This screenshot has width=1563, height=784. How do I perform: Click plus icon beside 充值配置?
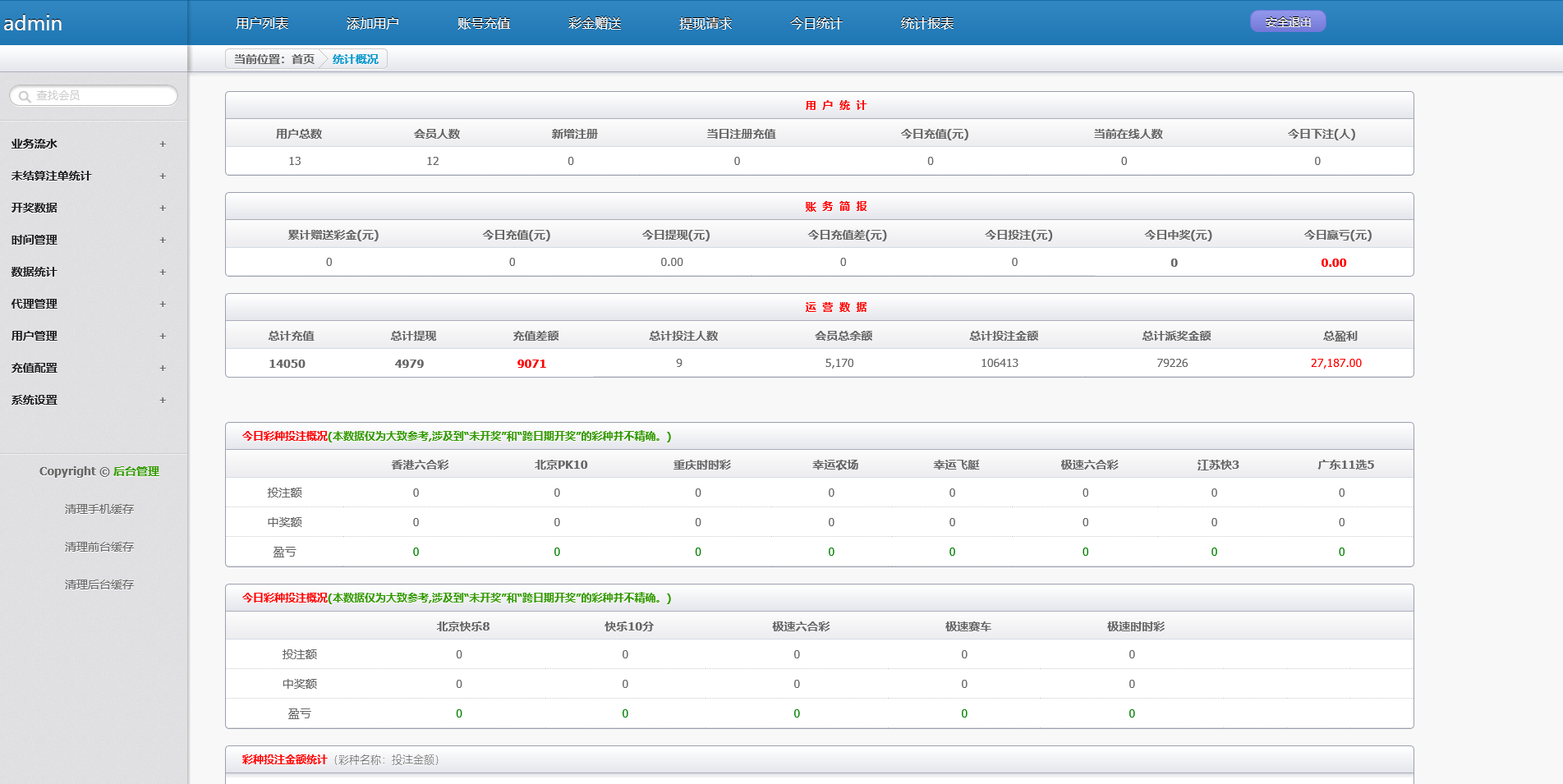coord(163,368)
